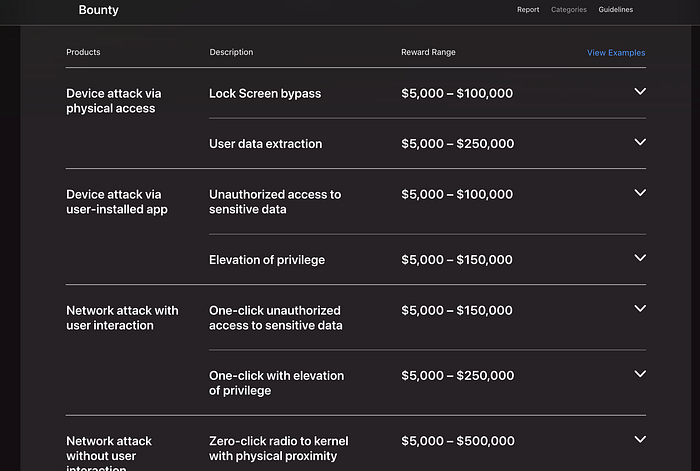Click Network attack with user interaction
This screenshot has height=471, width=700.
(x=122, y=318)
